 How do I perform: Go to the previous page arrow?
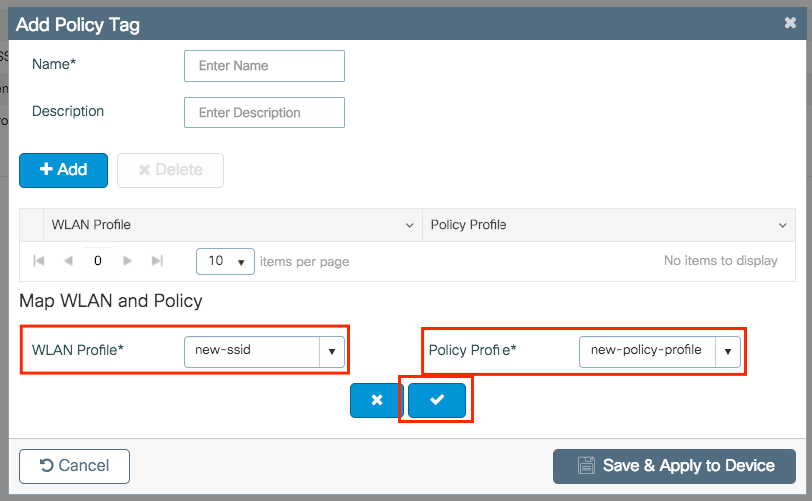point(68,261)
